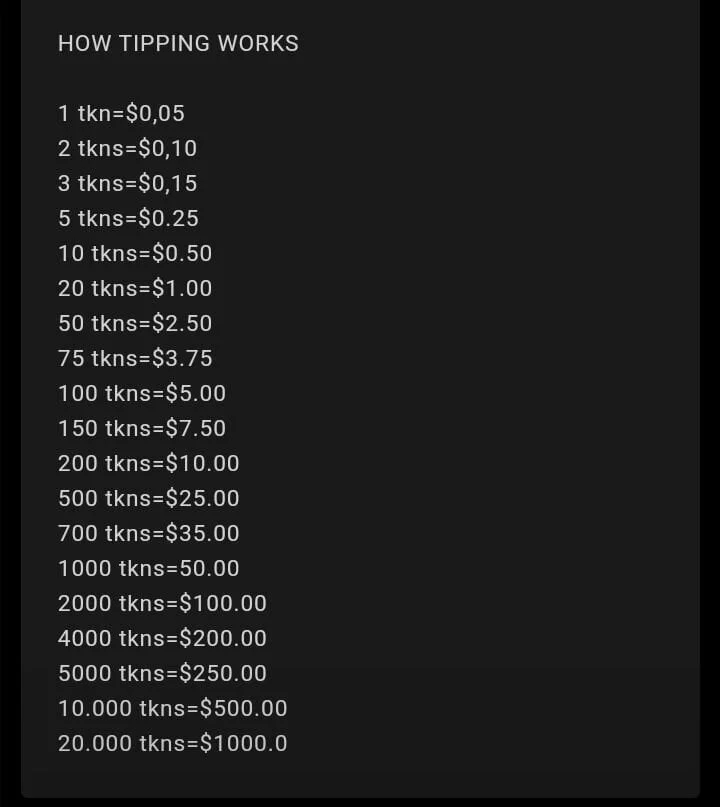The height and width of the screenshot is (807, 720).
Task: Select the 700 tkns=$35.00 line
Action: pyautogui.click(x=149, y=534)
